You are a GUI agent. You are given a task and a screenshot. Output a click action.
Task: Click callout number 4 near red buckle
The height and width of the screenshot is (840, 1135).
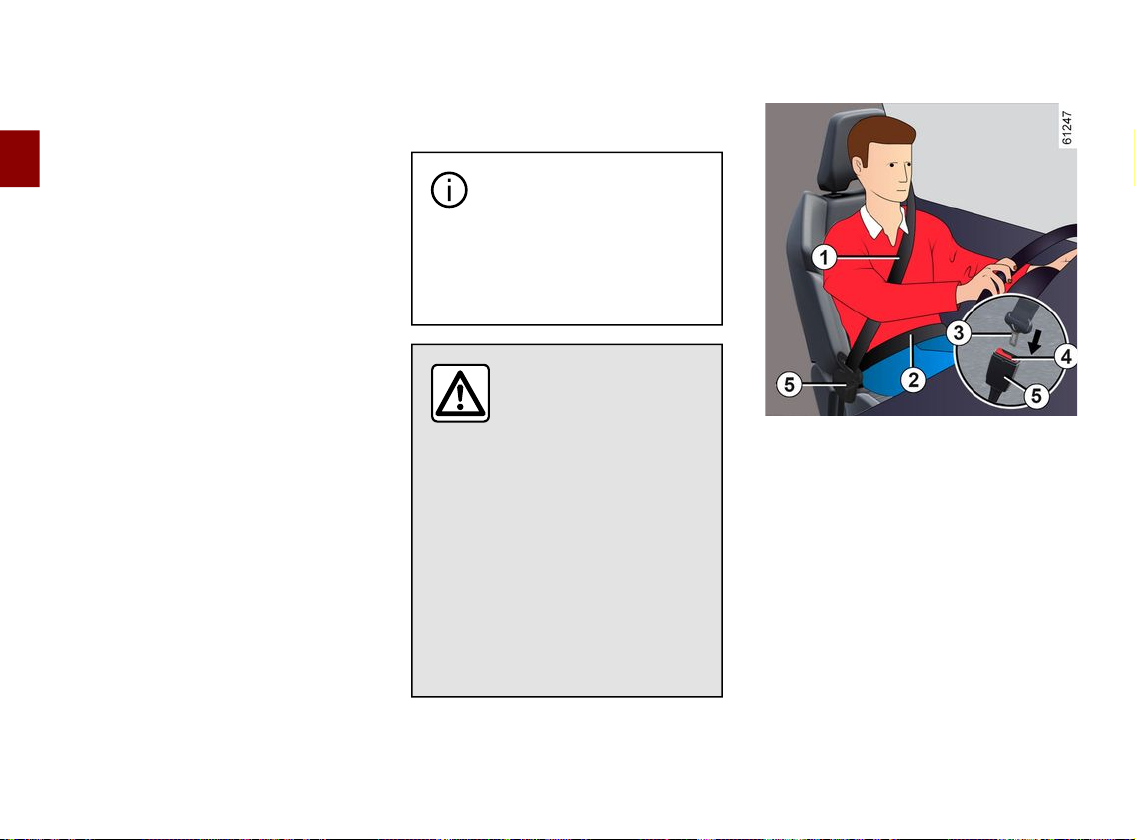click(1066, 356)
